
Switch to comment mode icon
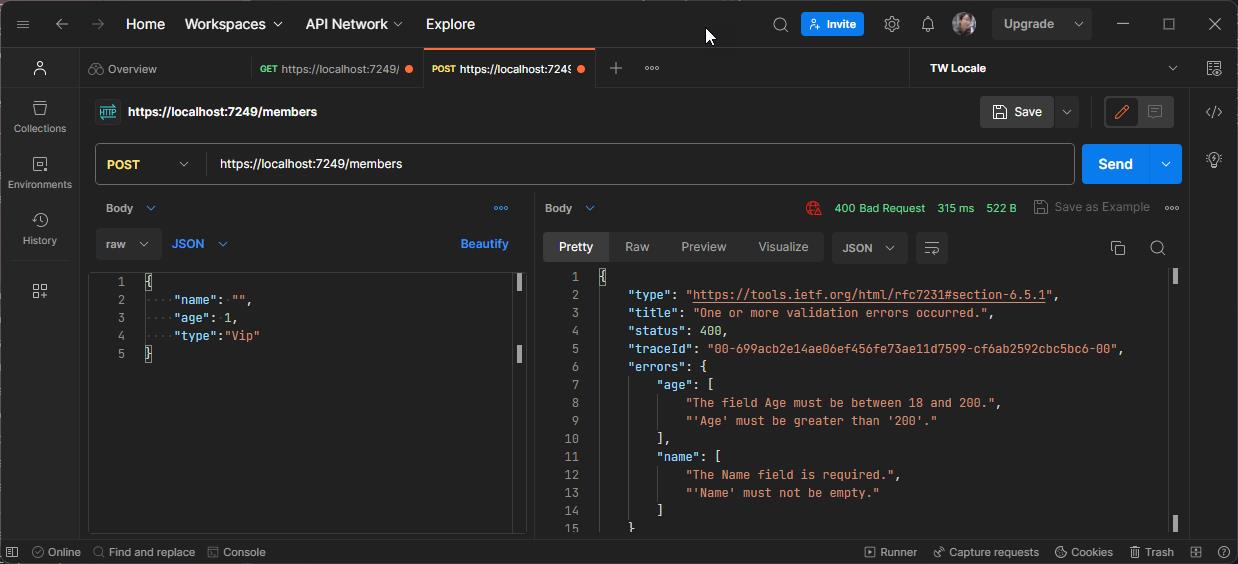coord(1155,112)
